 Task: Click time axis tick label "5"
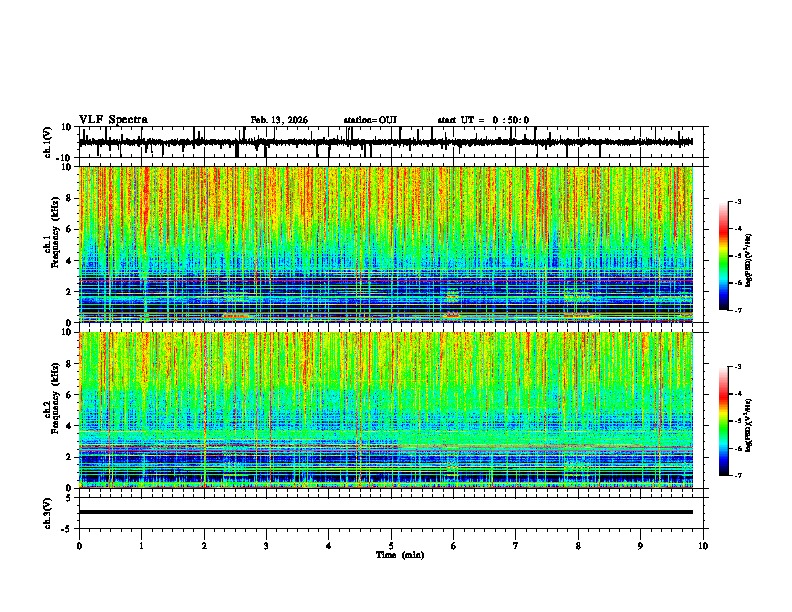pos(391,546)
